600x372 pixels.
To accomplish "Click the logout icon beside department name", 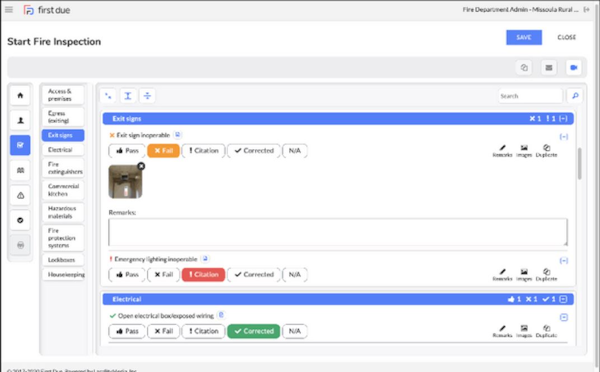I will pyautogui.click(x=587, y=10).
